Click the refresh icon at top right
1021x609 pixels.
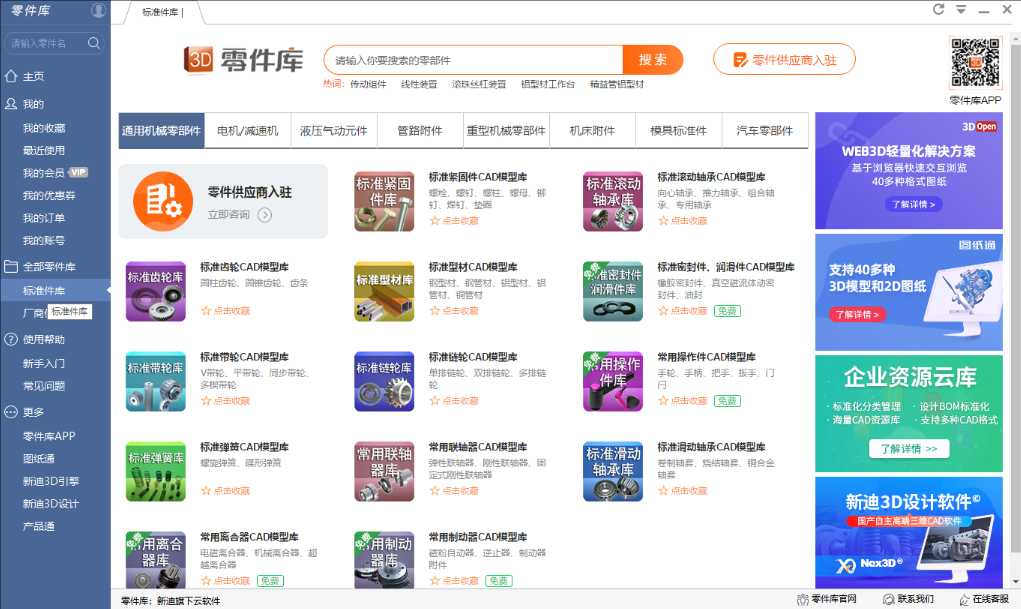tap(938, 9)
